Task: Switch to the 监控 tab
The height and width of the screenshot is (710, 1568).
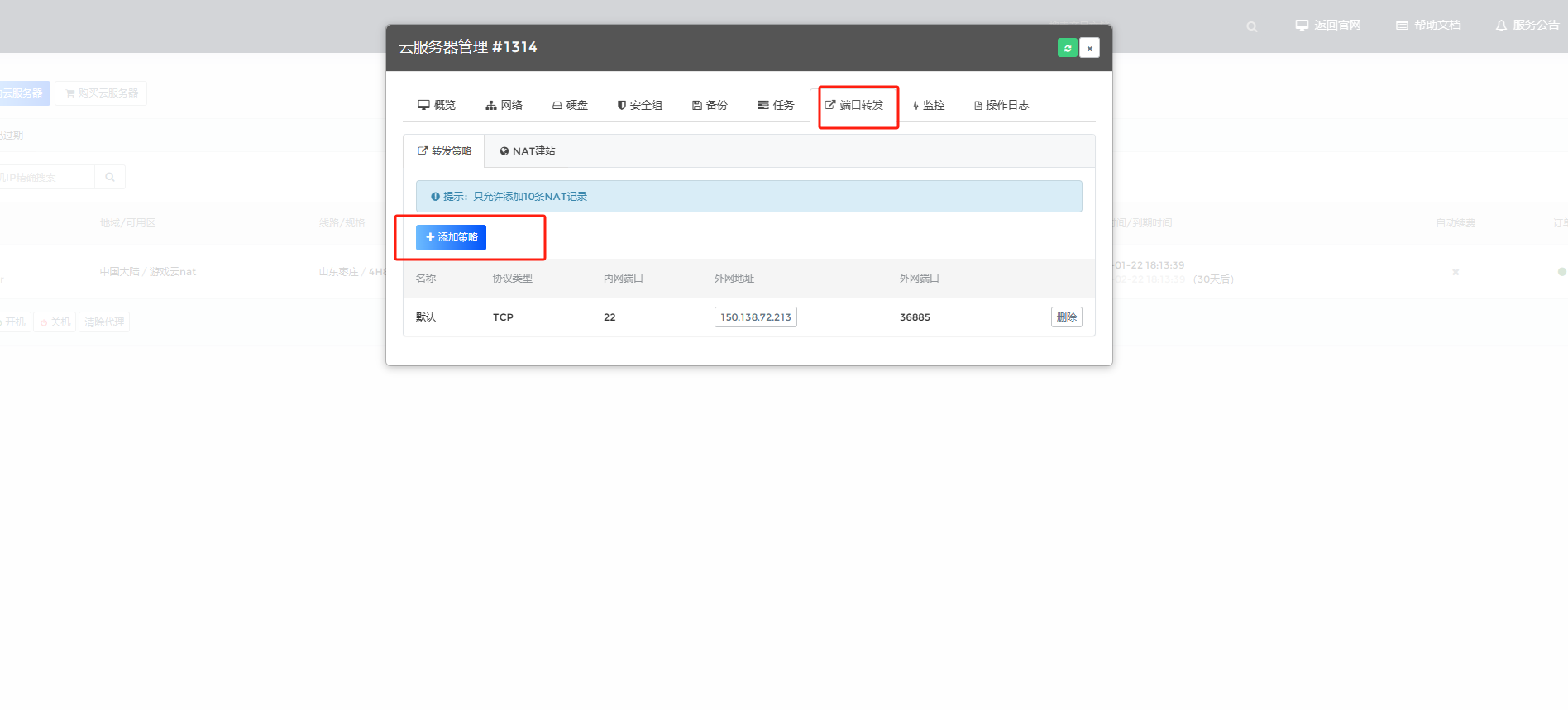Action: [x=928, y=105]
